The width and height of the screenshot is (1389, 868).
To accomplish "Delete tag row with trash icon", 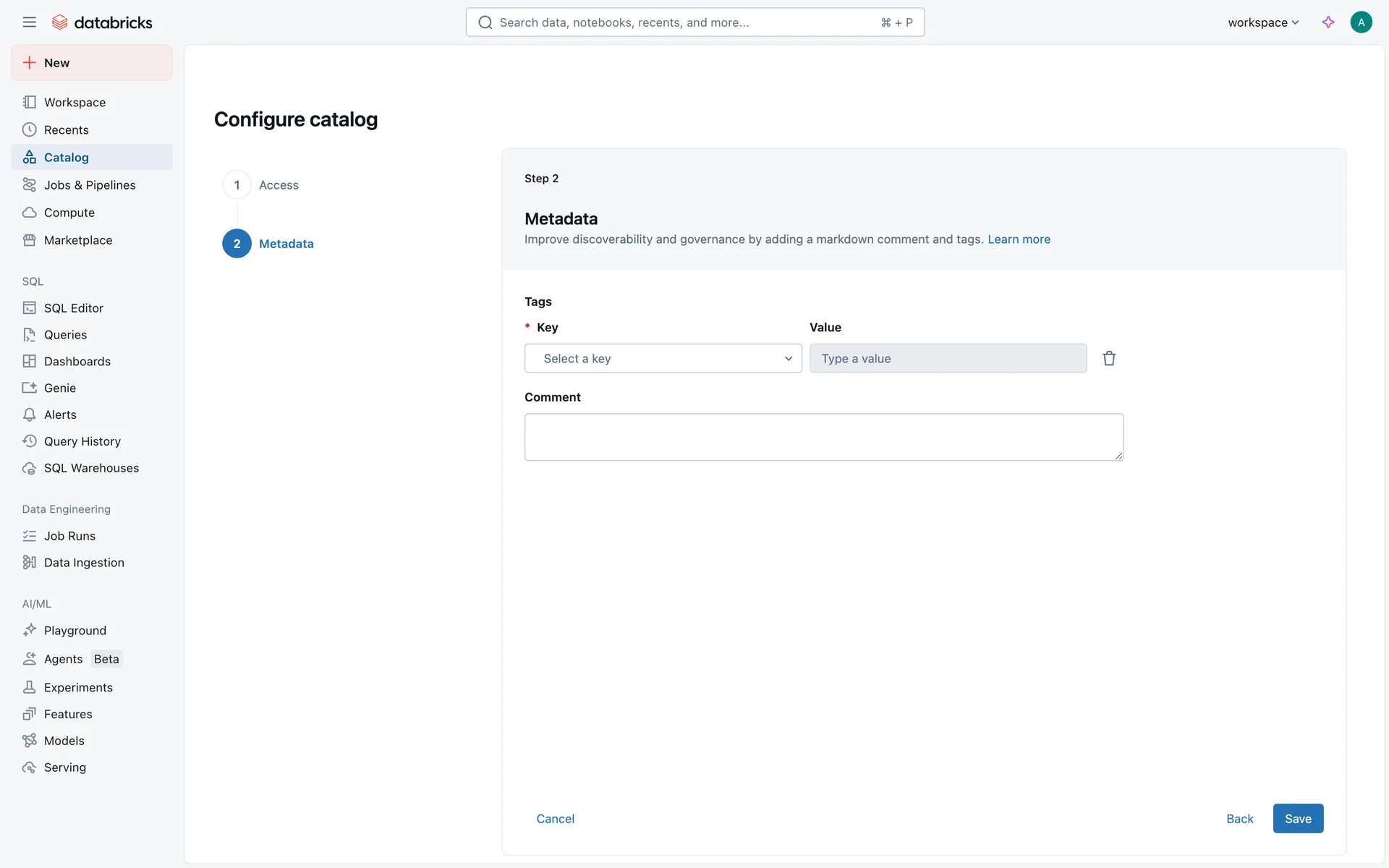I will coord(1109,359).
